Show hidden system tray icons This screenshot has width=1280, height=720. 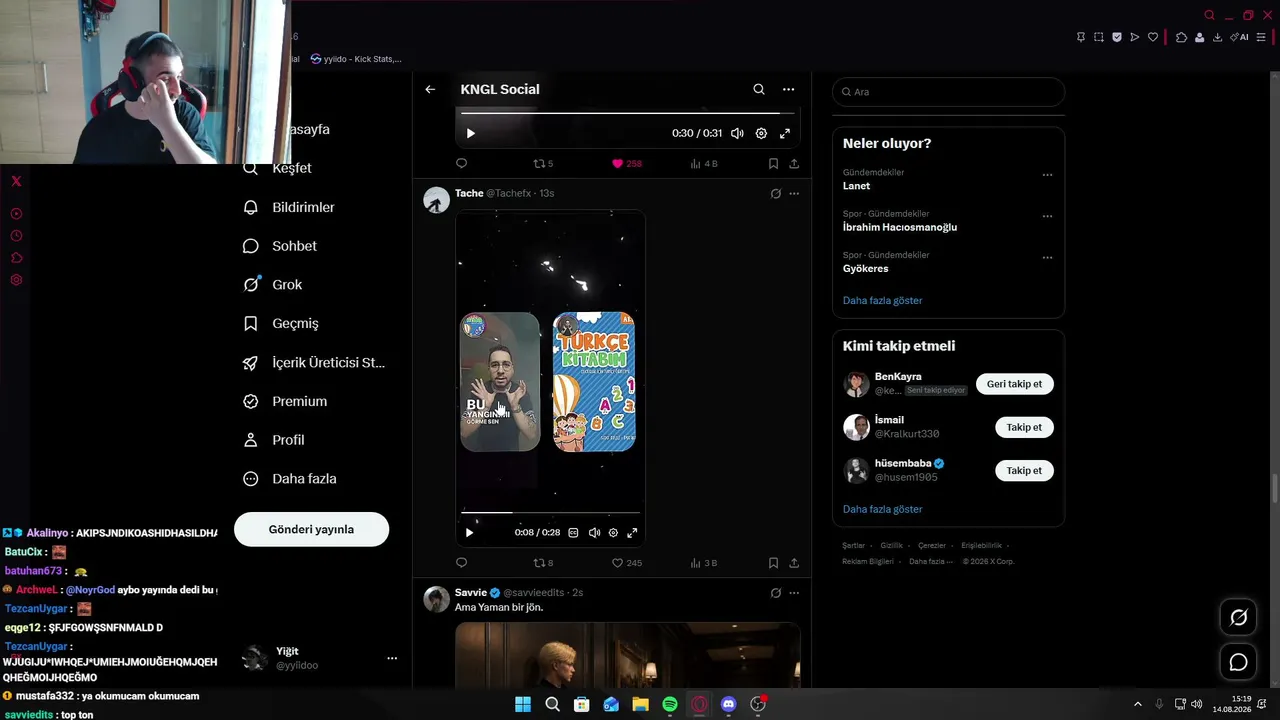click(x=1137, y=704)
